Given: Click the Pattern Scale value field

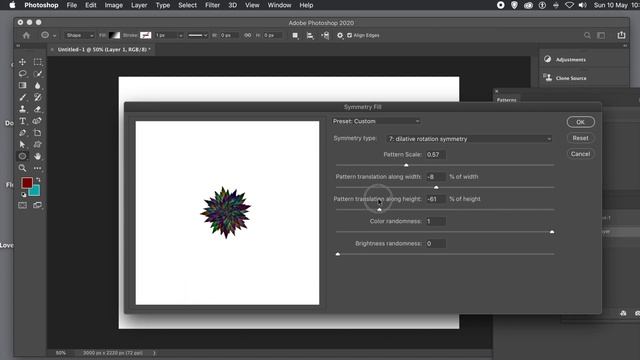Looking at the screenshot, I should click(x=436, y=155).
